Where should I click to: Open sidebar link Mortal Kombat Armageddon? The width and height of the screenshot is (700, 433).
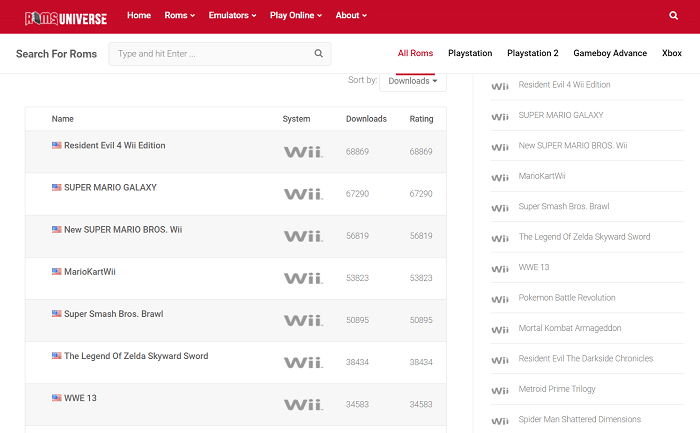pyautogui.click(x=570, y=328)
